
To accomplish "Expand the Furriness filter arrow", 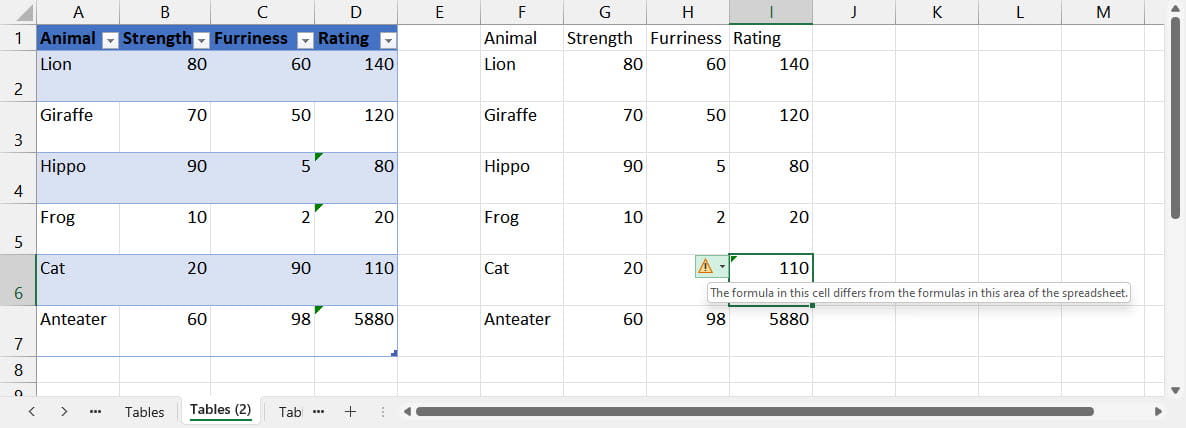I will (x=304, y=39).
